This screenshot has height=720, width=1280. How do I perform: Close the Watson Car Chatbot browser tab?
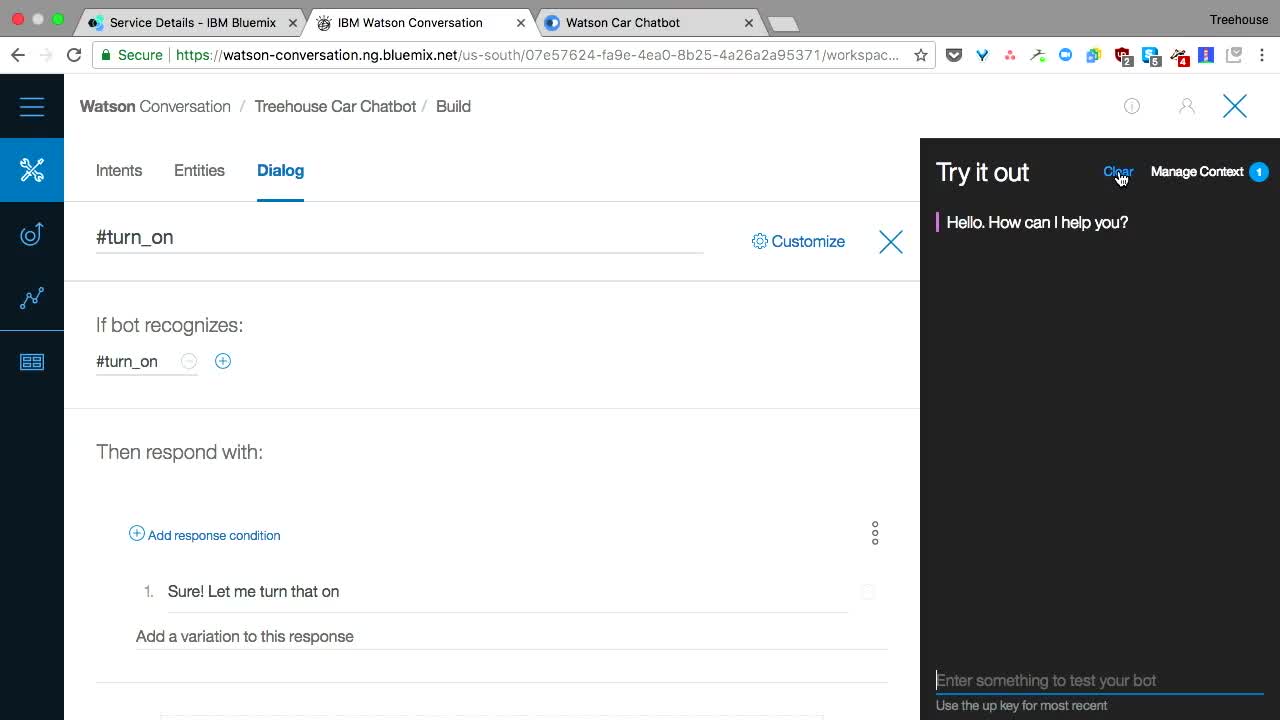pyautogui.click(x=749, y=22)
